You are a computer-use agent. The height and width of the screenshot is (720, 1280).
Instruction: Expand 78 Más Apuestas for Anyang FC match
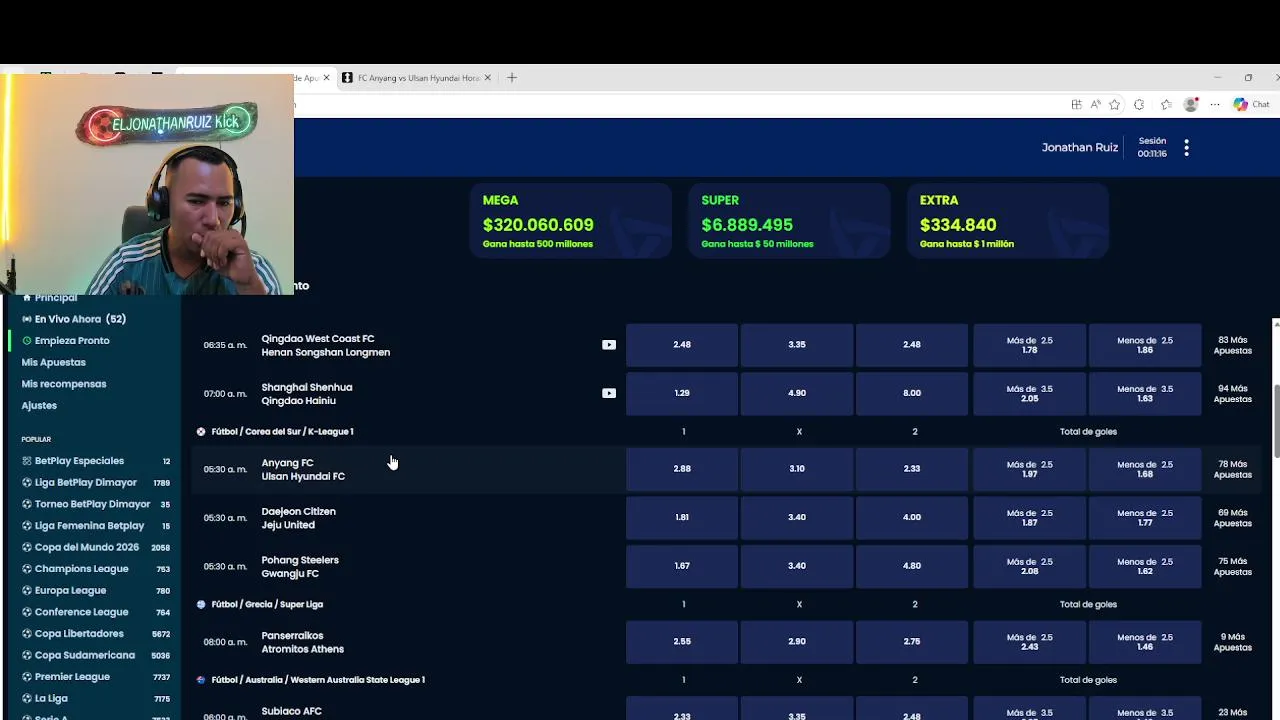coord(1232,470)
